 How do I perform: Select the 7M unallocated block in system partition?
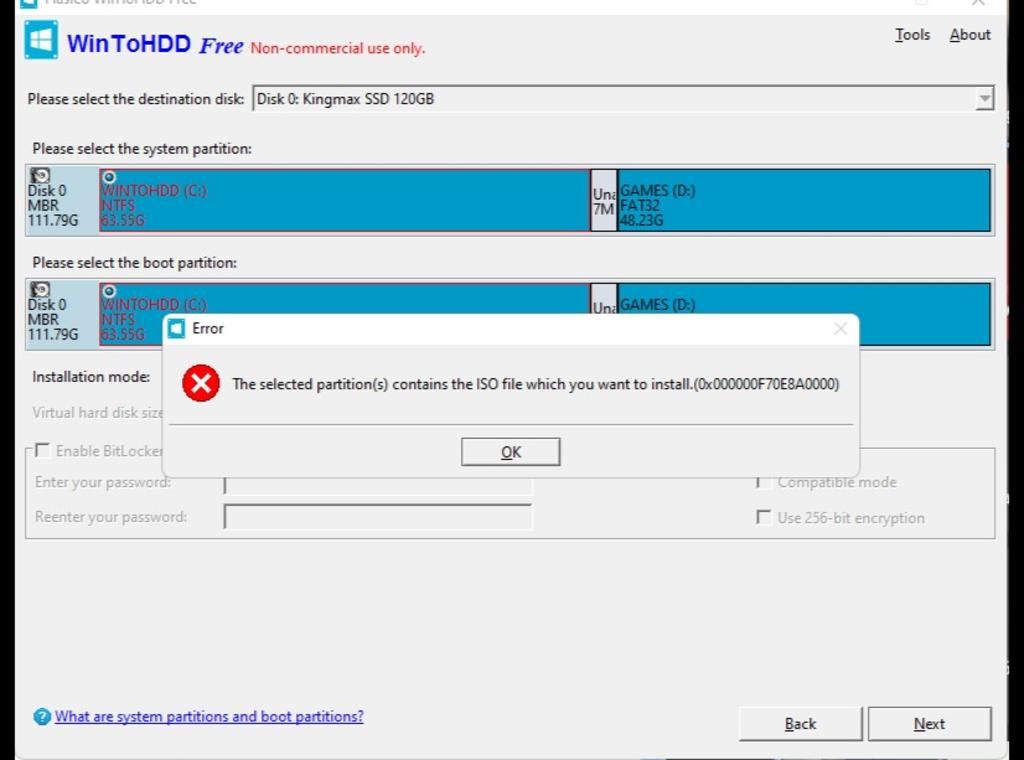tap(604, 200)
